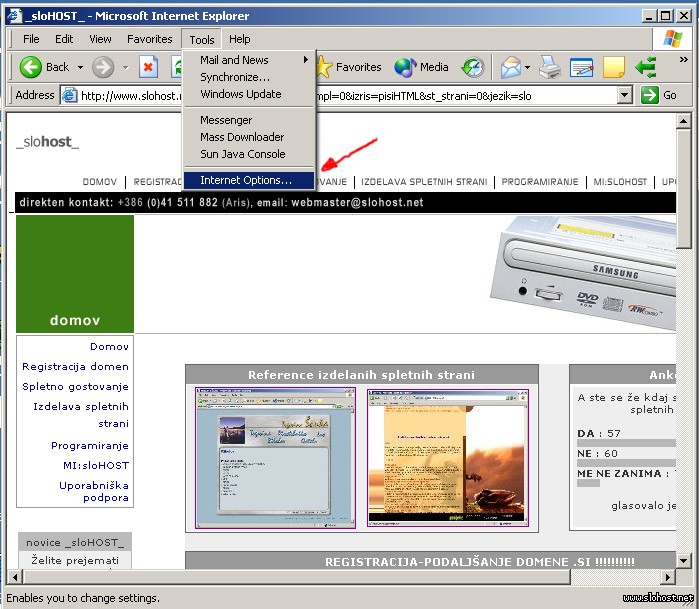This screenshot has width=699, height=609.
Task: Click the green Back arrow icon
Action: 30,67
